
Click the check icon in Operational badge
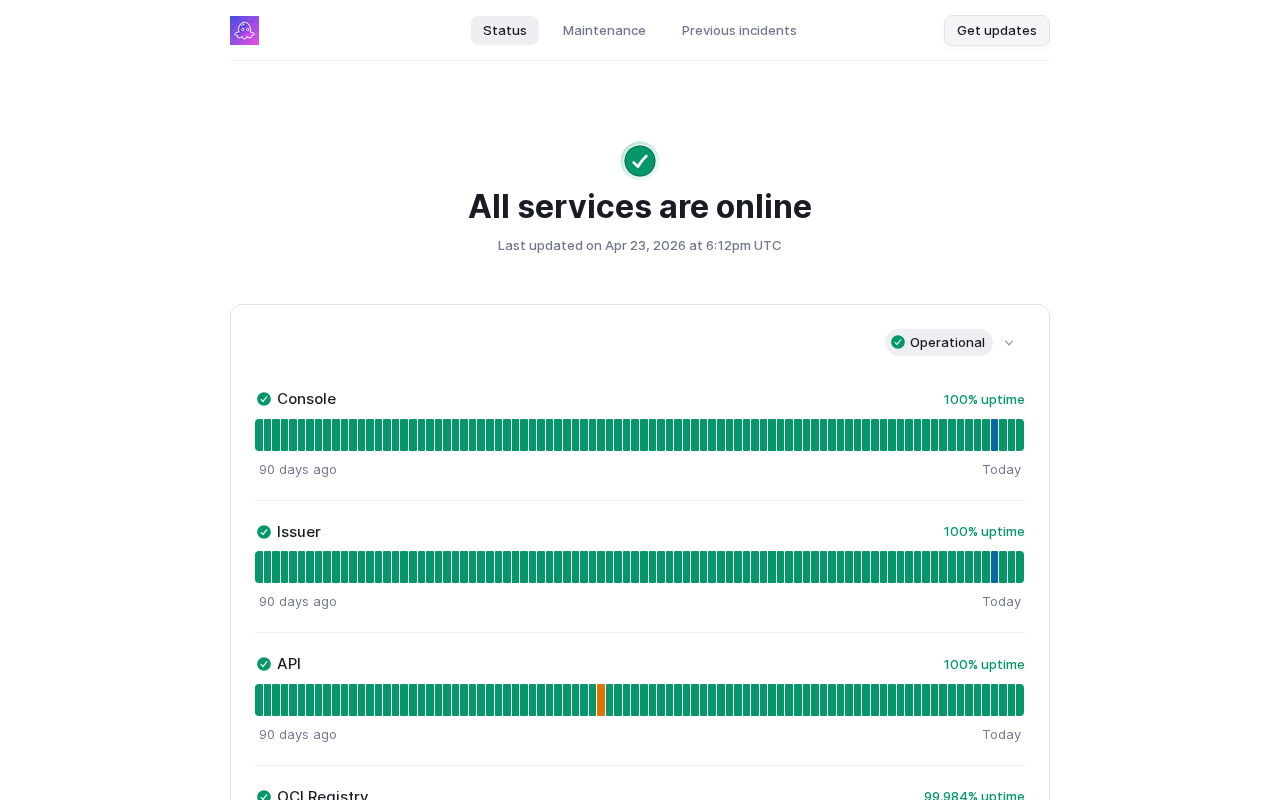point(898,342)
